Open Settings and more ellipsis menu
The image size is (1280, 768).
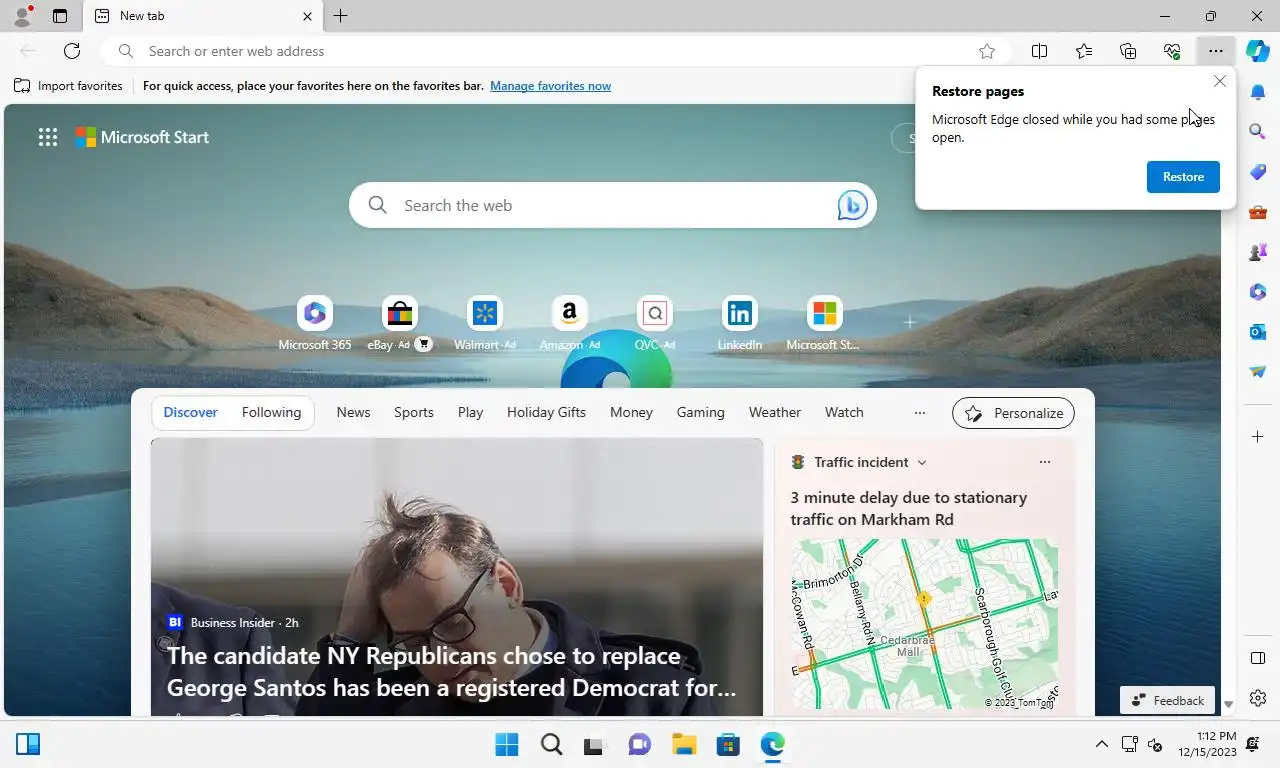pos(1215,51)
